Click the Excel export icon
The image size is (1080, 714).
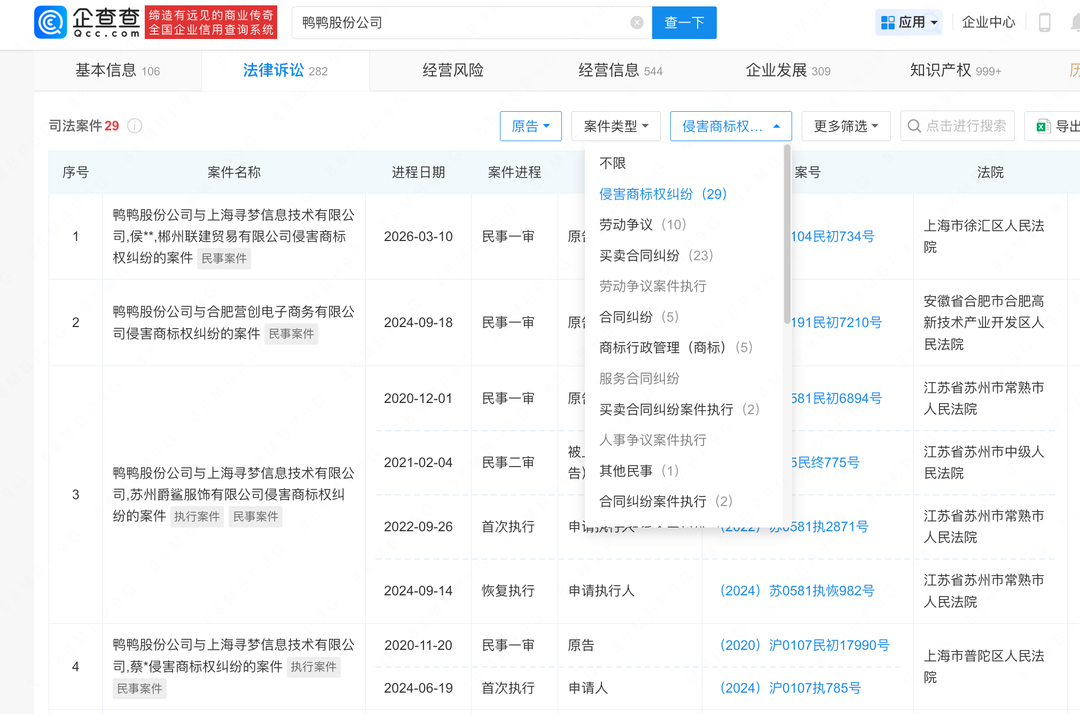pyautogui.click(x=1043, y=126)
